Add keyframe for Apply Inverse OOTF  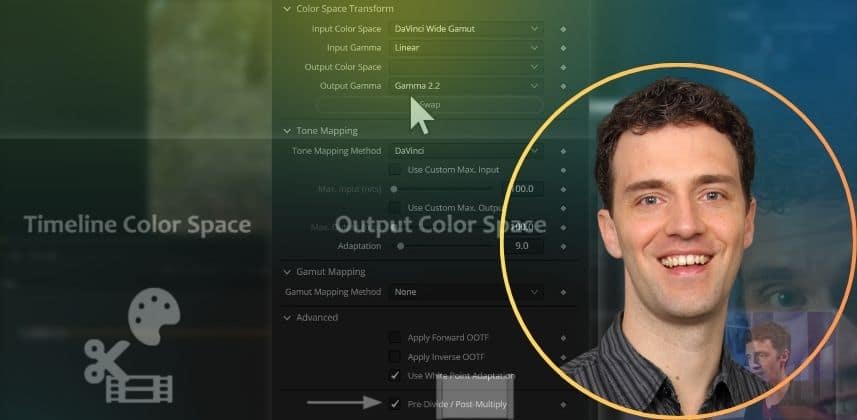563,357
